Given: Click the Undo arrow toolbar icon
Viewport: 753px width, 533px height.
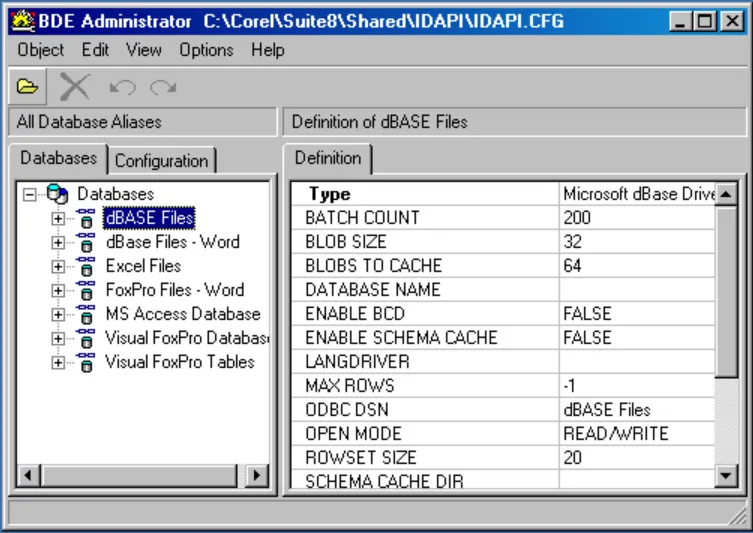Looking at the screenshot, I should coord(122,87).
